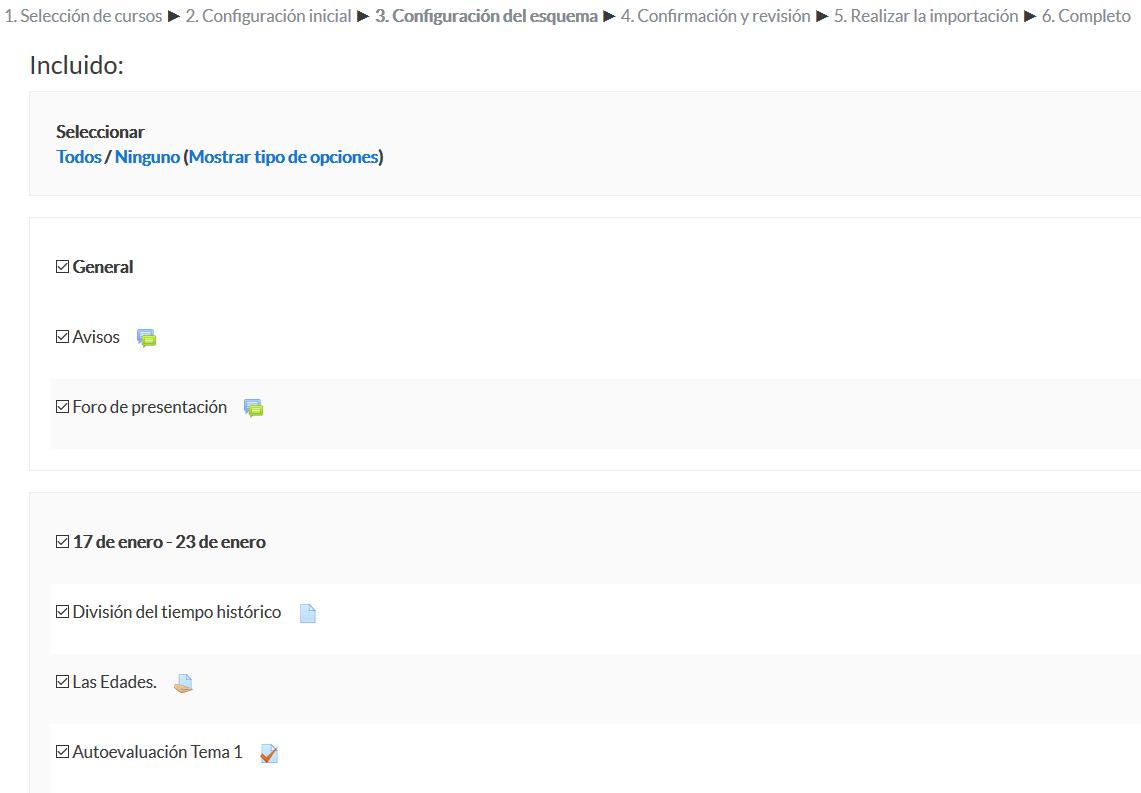1141x793 pixels.
Task: Click the page icon next to División del tiempo histórico
Action: [x=308, y=613]
